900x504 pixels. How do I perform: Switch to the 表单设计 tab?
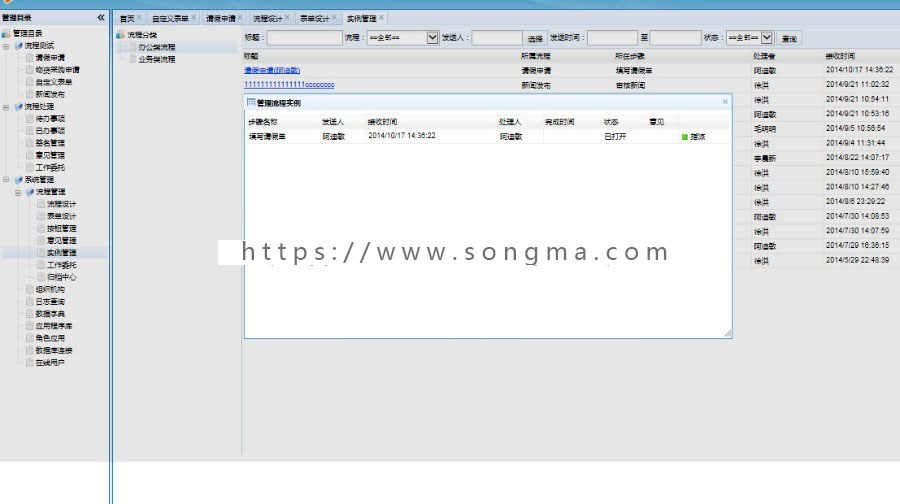pos(315,18)
